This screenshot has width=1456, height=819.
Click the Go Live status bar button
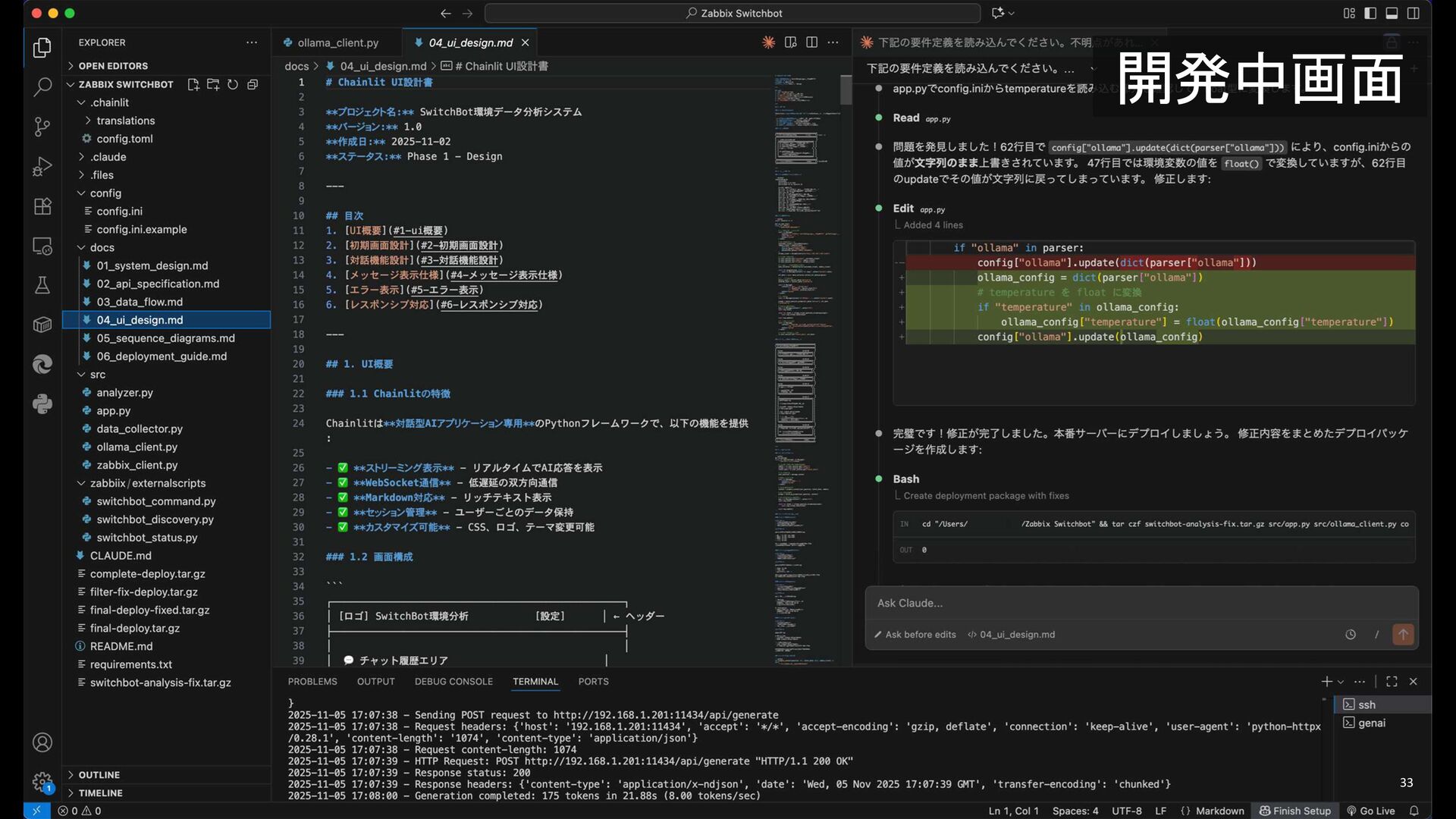[1371, 811]
